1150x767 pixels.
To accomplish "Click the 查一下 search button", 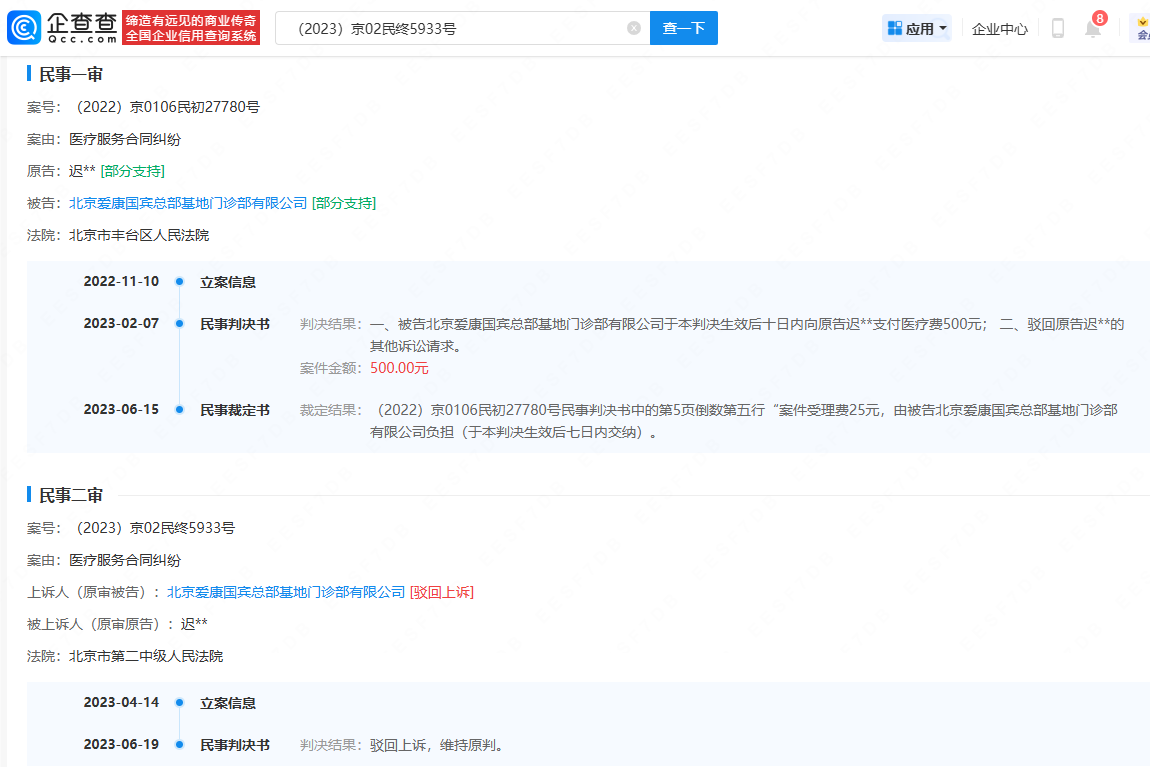I will pyautogui.click(x=684, y=28).
